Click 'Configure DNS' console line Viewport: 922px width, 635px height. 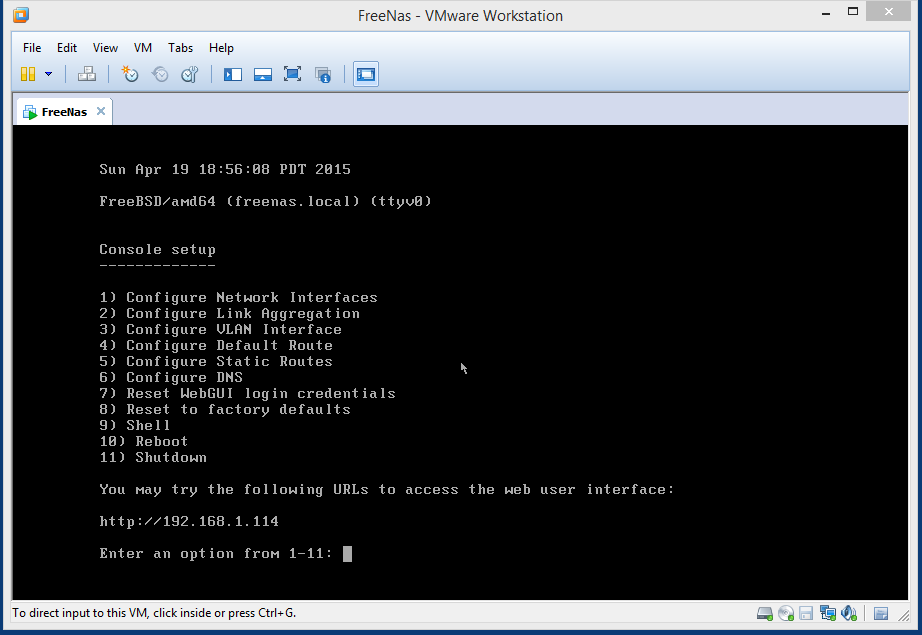click(x=171, y=377)
